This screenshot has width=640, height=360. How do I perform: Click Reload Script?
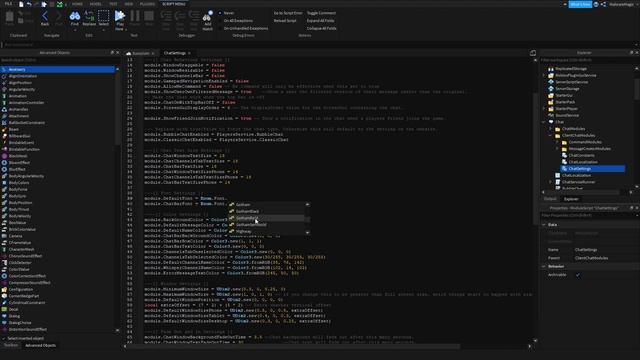(x=285, y=20)
